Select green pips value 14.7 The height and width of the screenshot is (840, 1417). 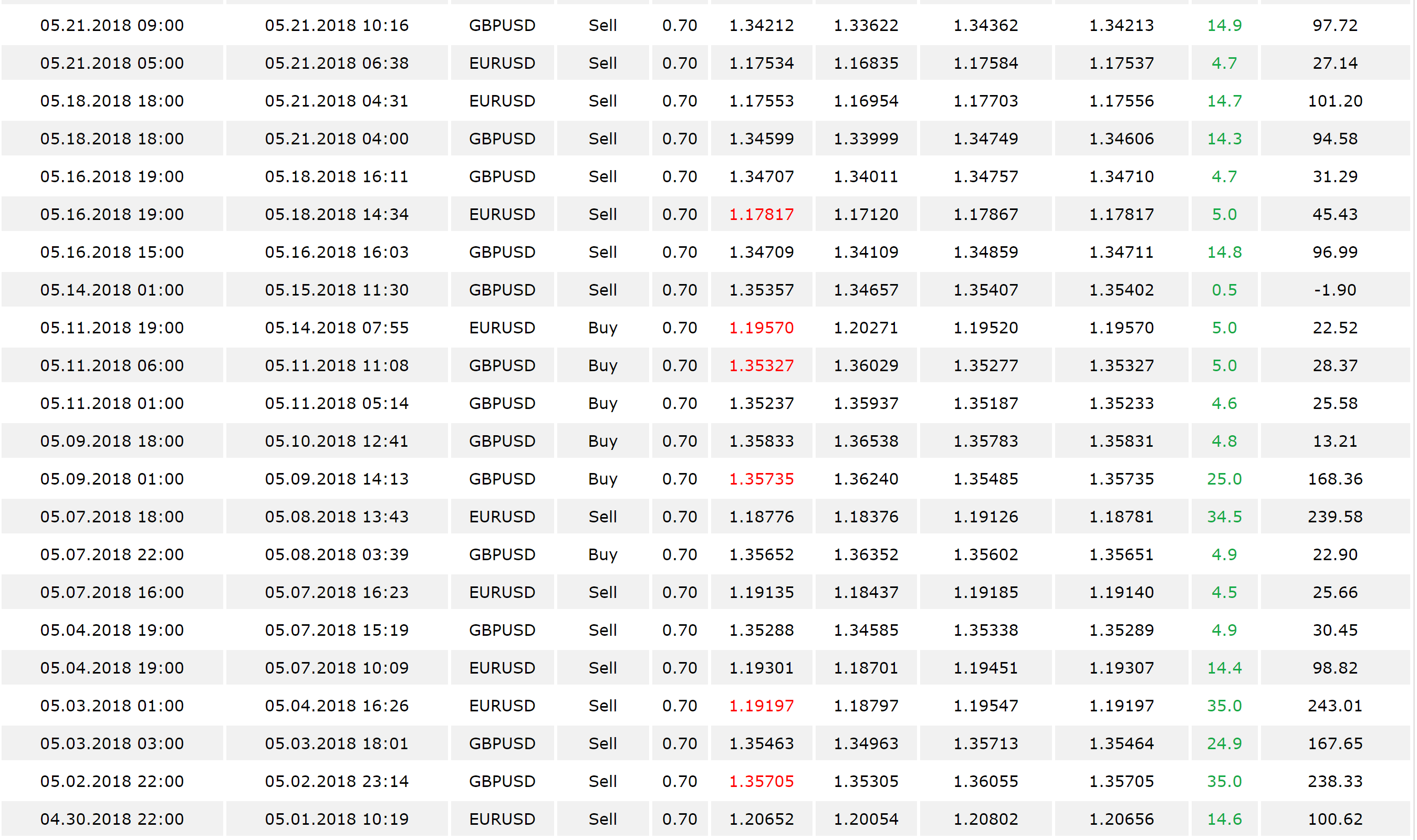click(x=1225, y=101)
